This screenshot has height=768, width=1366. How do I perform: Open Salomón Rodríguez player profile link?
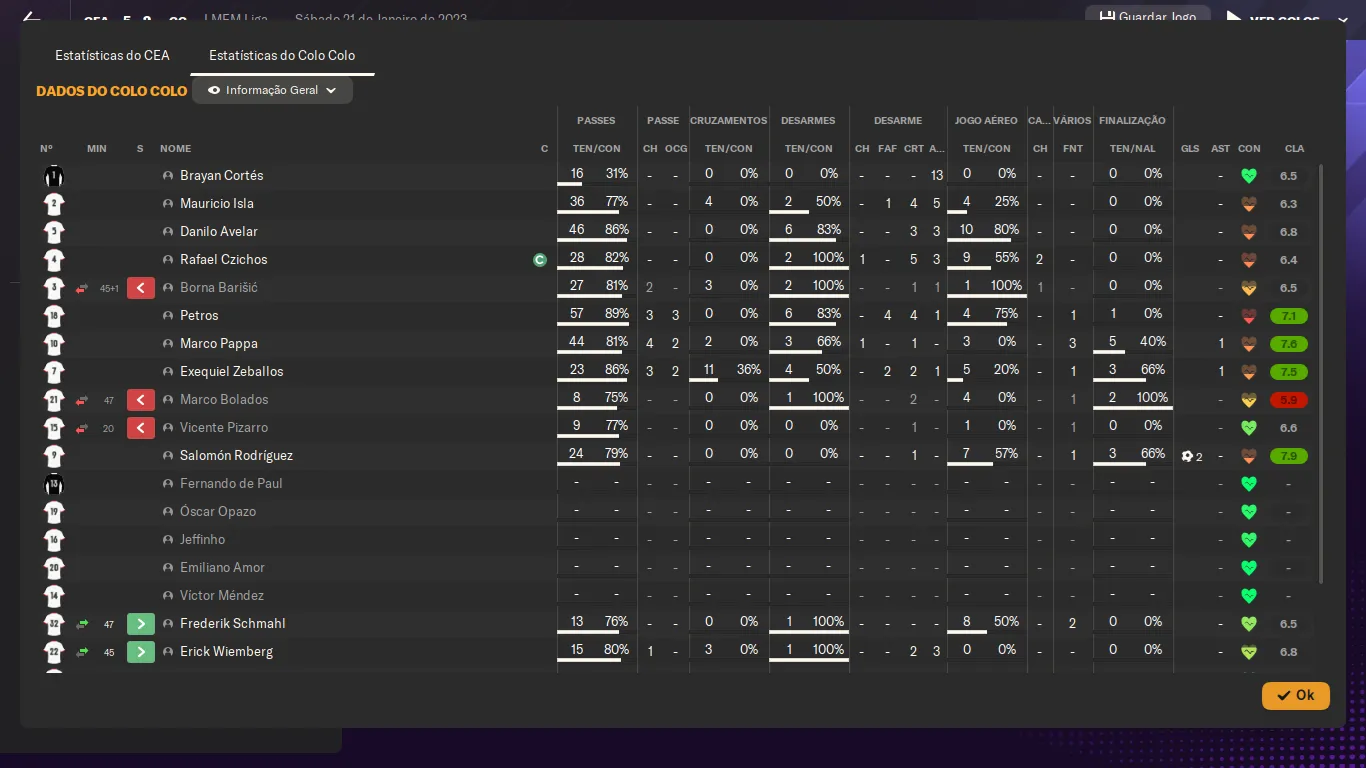(236, 456)
